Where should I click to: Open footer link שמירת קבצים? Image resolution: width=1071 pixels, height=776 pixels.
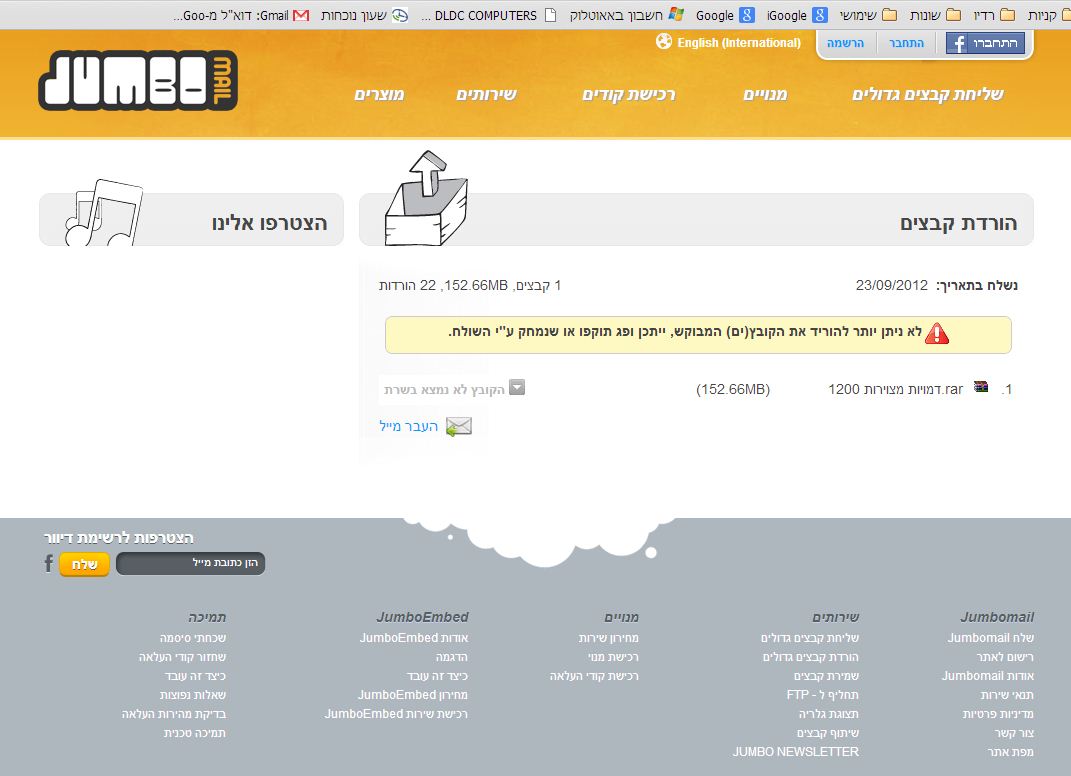[x=826, y=676]
